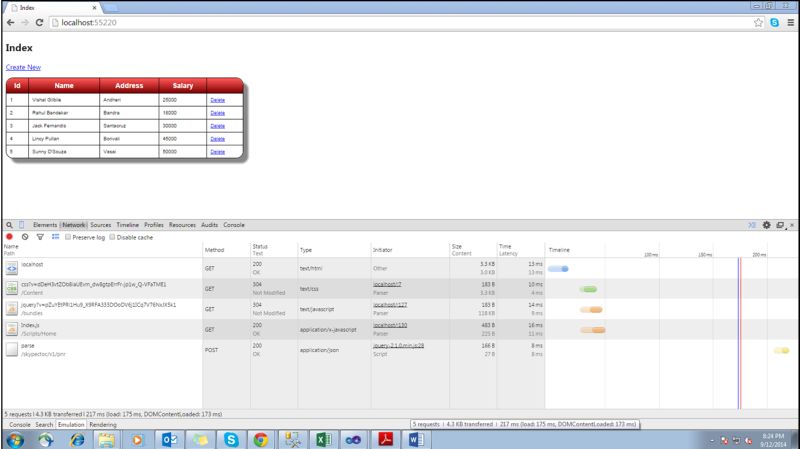Delete the row with Id 4

click(x=217, y=139)
